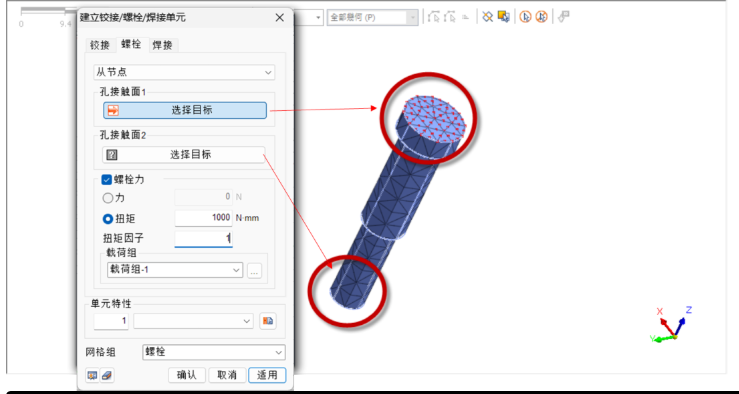Switch to the 焊接 tab
Screen dimensions: 739x394
[x=163, y=45]
